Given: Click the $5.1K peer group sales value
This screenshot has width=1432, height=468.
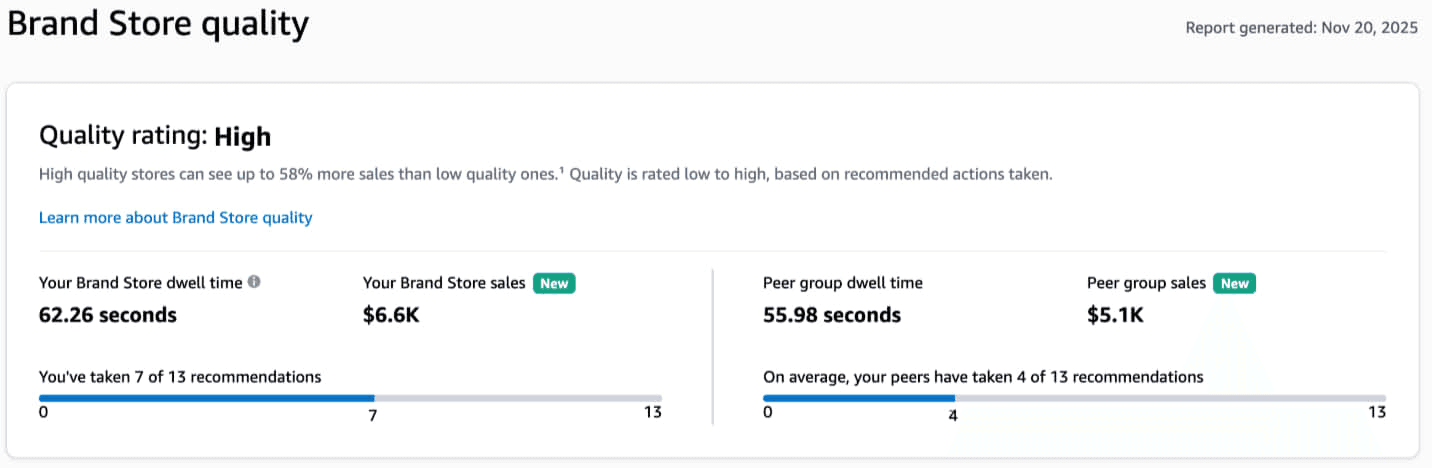Looking at the screenshot, I should (1115, 315).
